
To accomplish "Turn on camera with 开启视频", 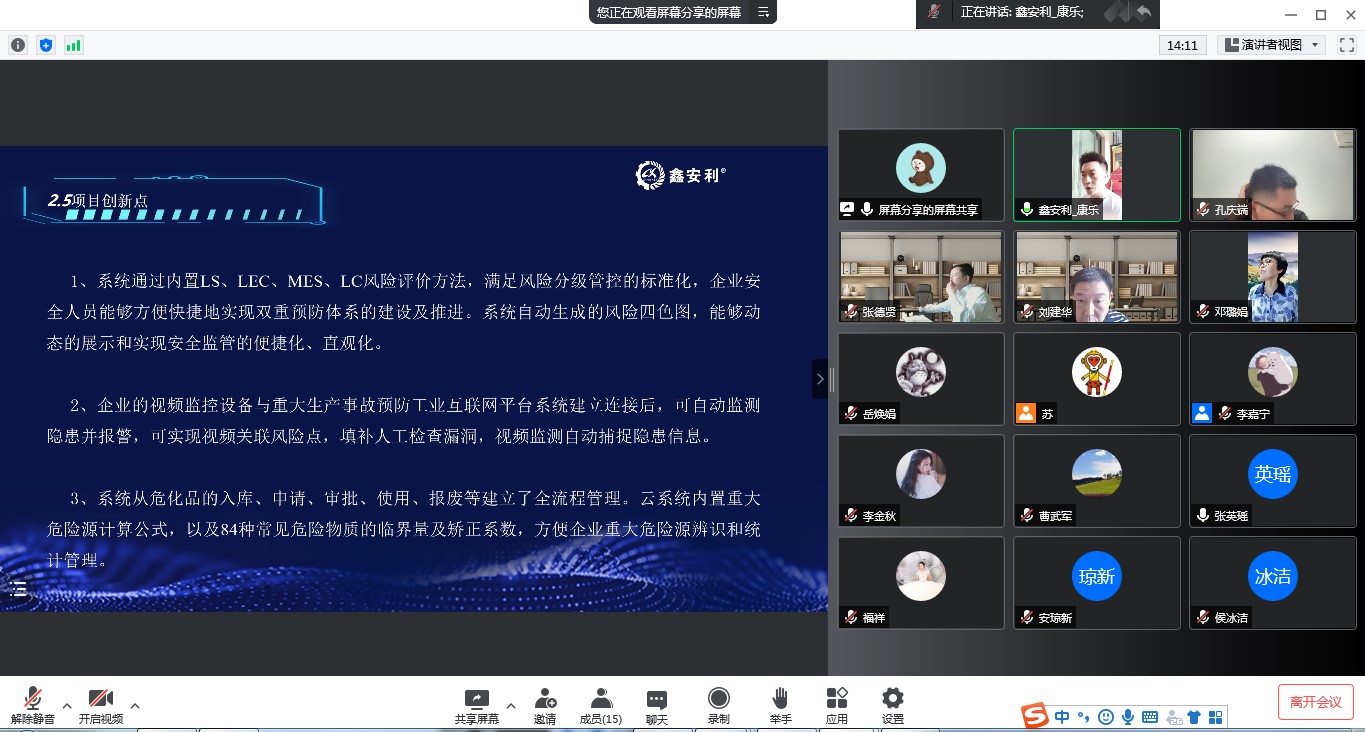I will point(100,699).
